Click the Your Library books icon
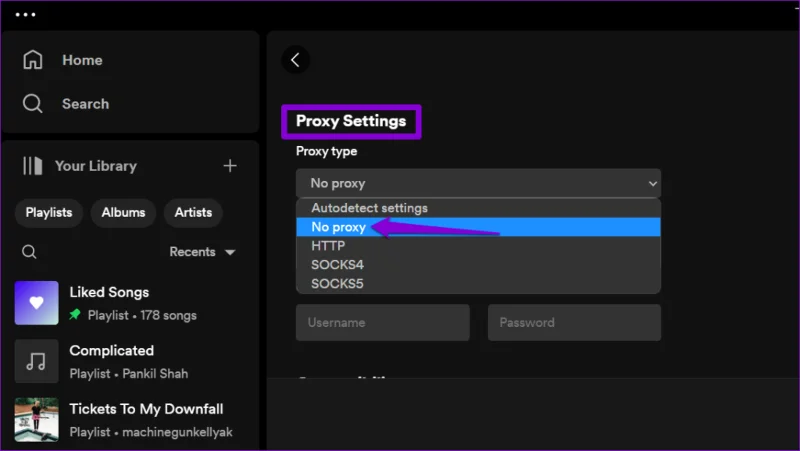 click(33, 166)
